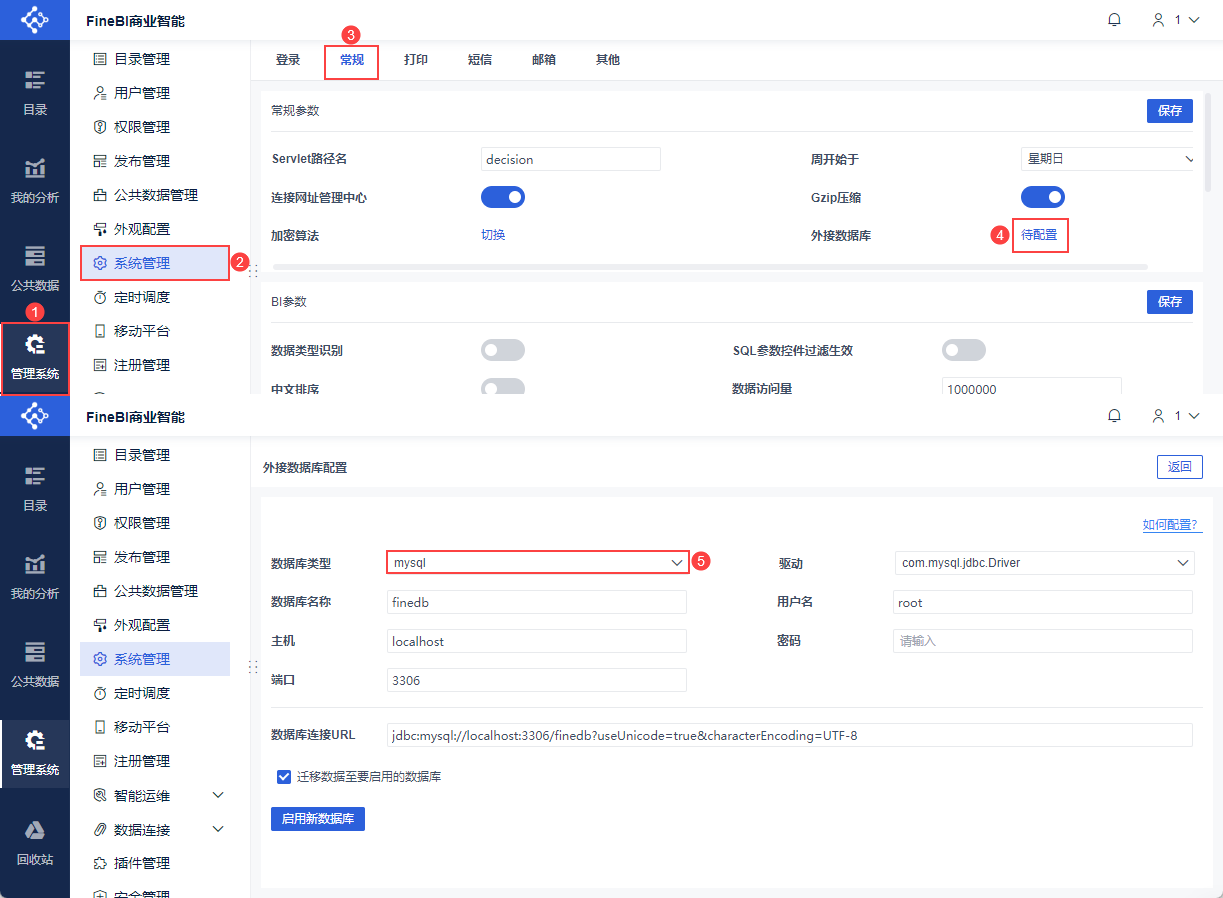Screen dimensions: 1223x898
Task: Click 保存 in the 常规参数 section
Action: (1170, 111)
